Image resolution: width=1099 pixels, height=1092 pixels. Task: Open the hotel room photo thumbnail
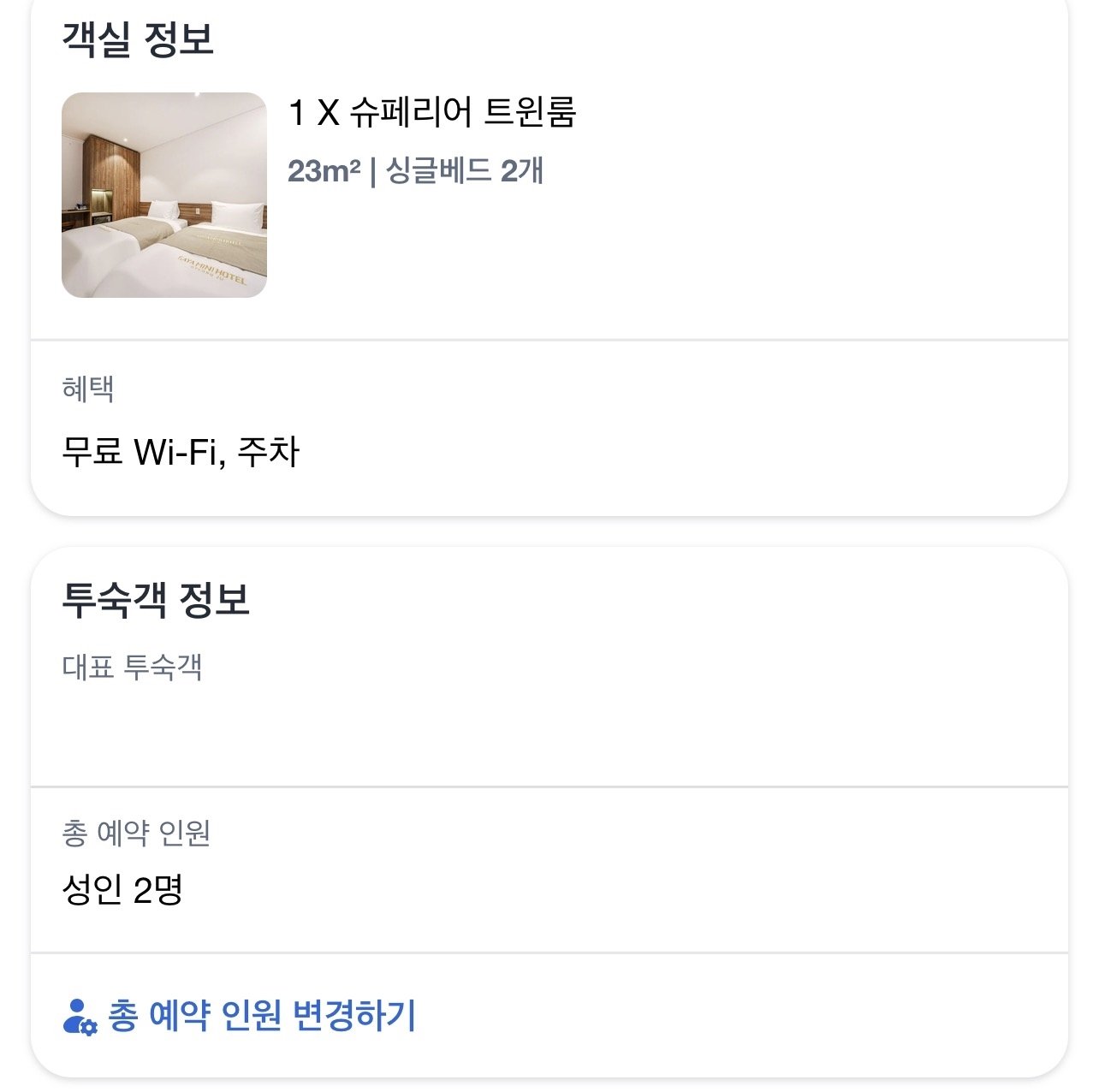164,195
